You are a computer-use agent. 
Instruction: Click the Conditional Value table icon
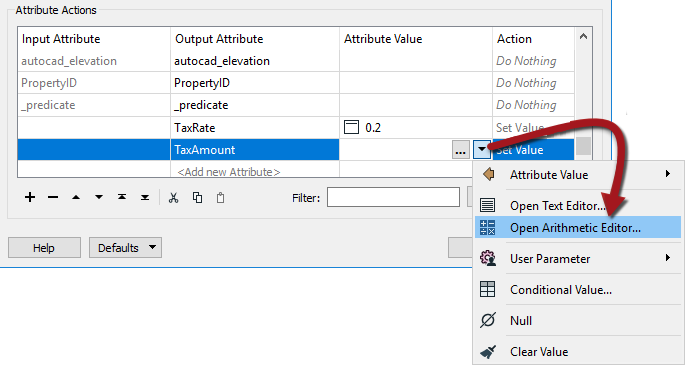(x=488, y=289)
